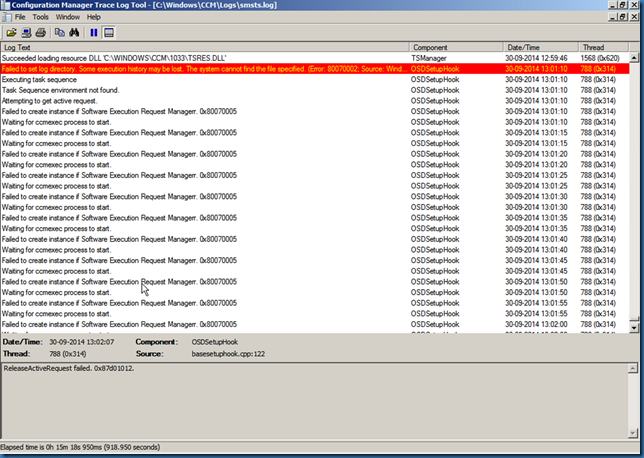
Task: Click the Thread column header
Action: point(603,47)
